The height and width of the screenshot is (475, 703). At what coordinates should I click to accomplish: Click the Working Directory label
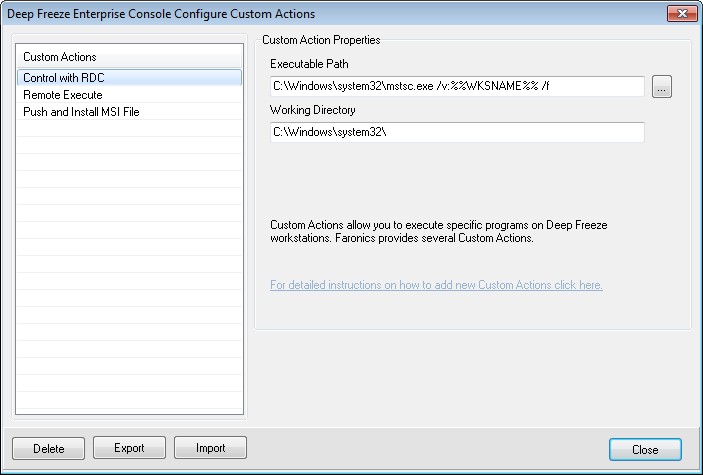313,110
